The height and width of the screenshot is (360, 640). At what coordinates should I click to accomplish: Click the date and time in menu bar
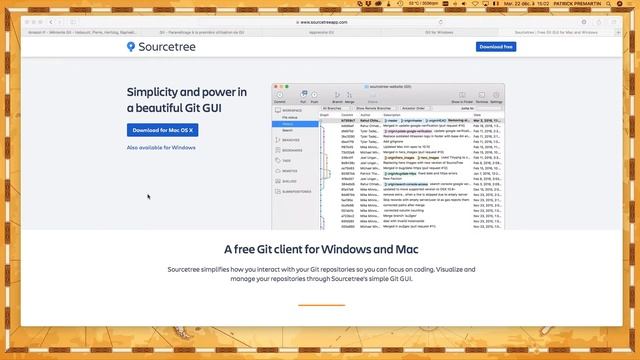[527, 4]
